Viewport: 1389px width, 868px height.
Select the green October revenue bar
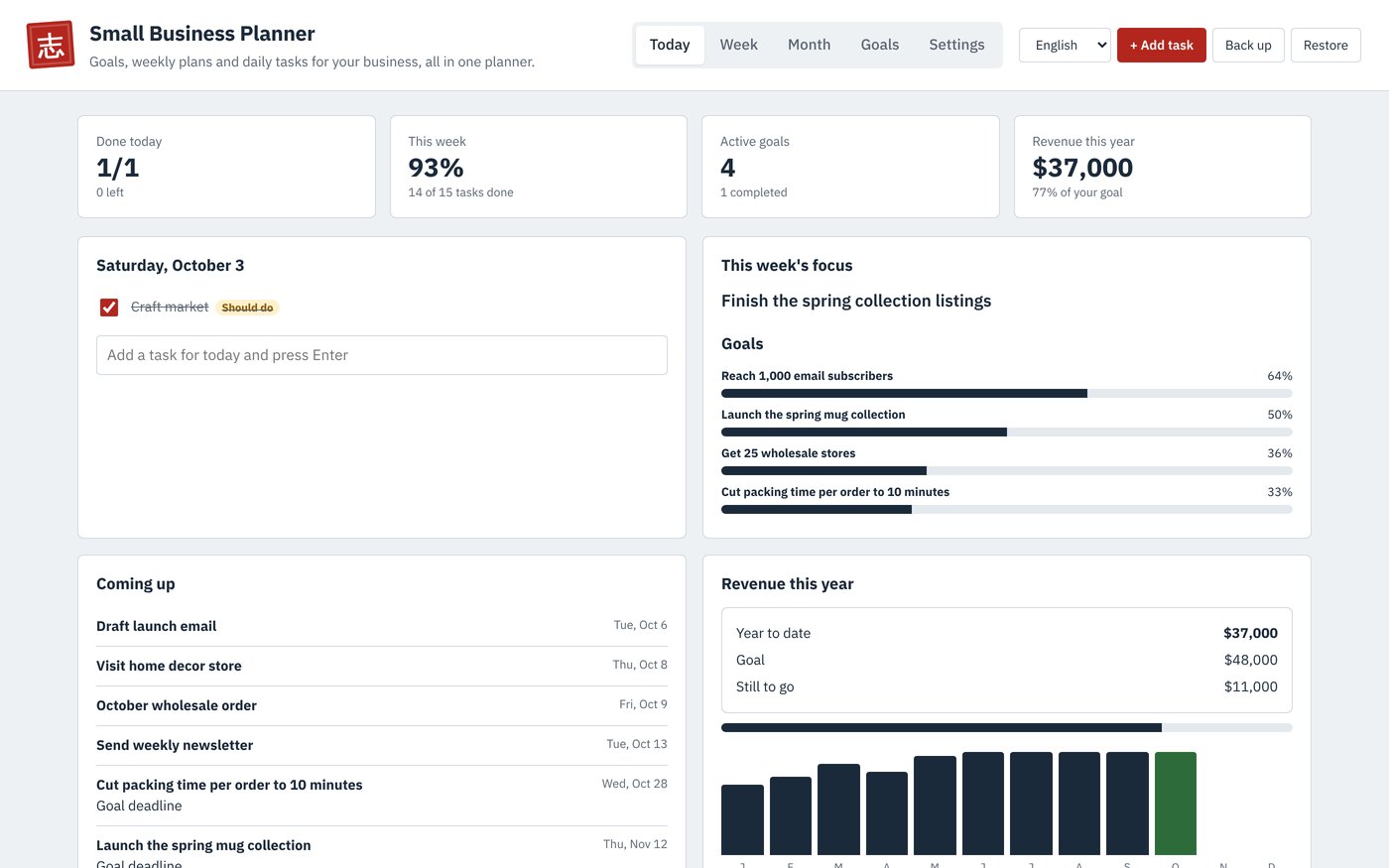(1176, 804)
